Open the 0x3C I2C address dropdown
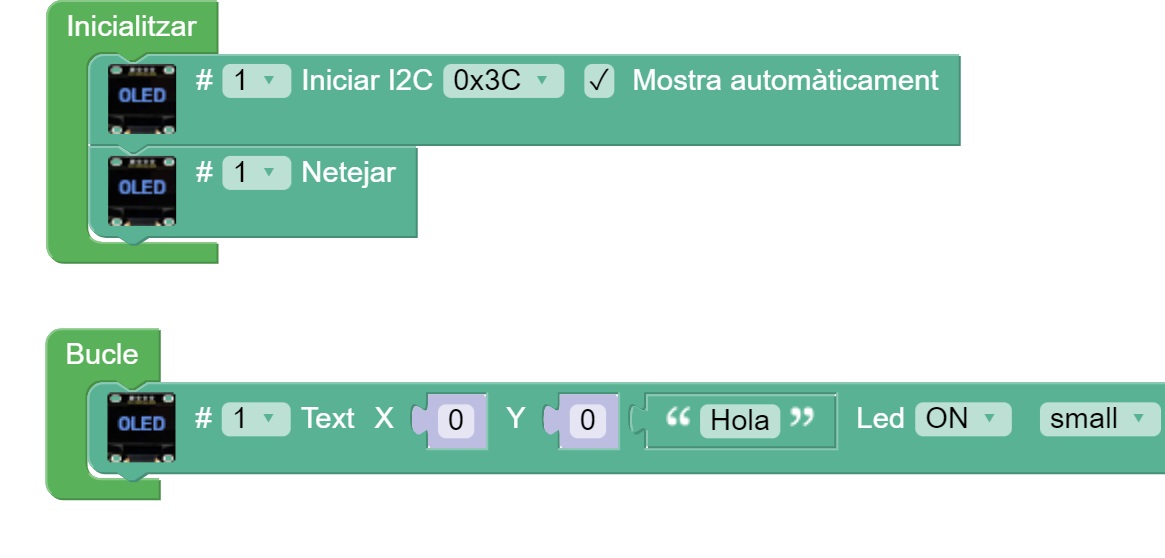 click(x=503, y=81)
